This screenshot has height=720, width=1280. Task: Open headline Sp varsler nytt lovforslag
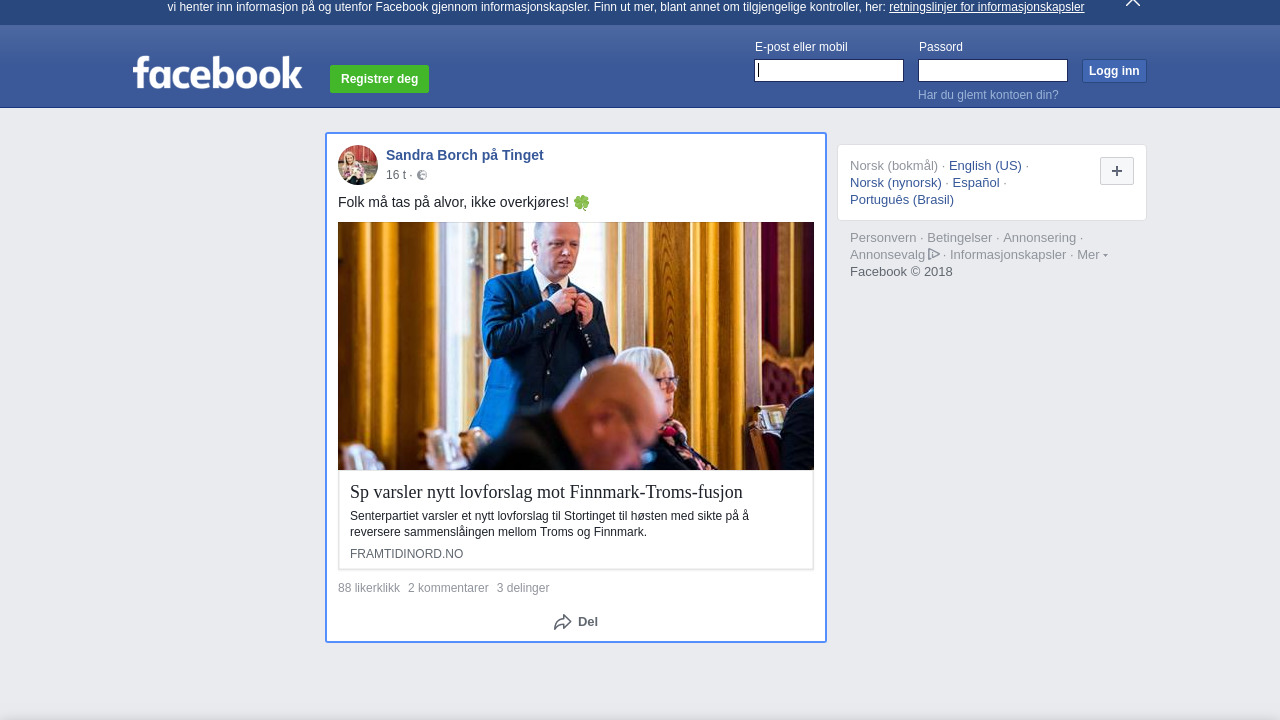click(546, 492)
